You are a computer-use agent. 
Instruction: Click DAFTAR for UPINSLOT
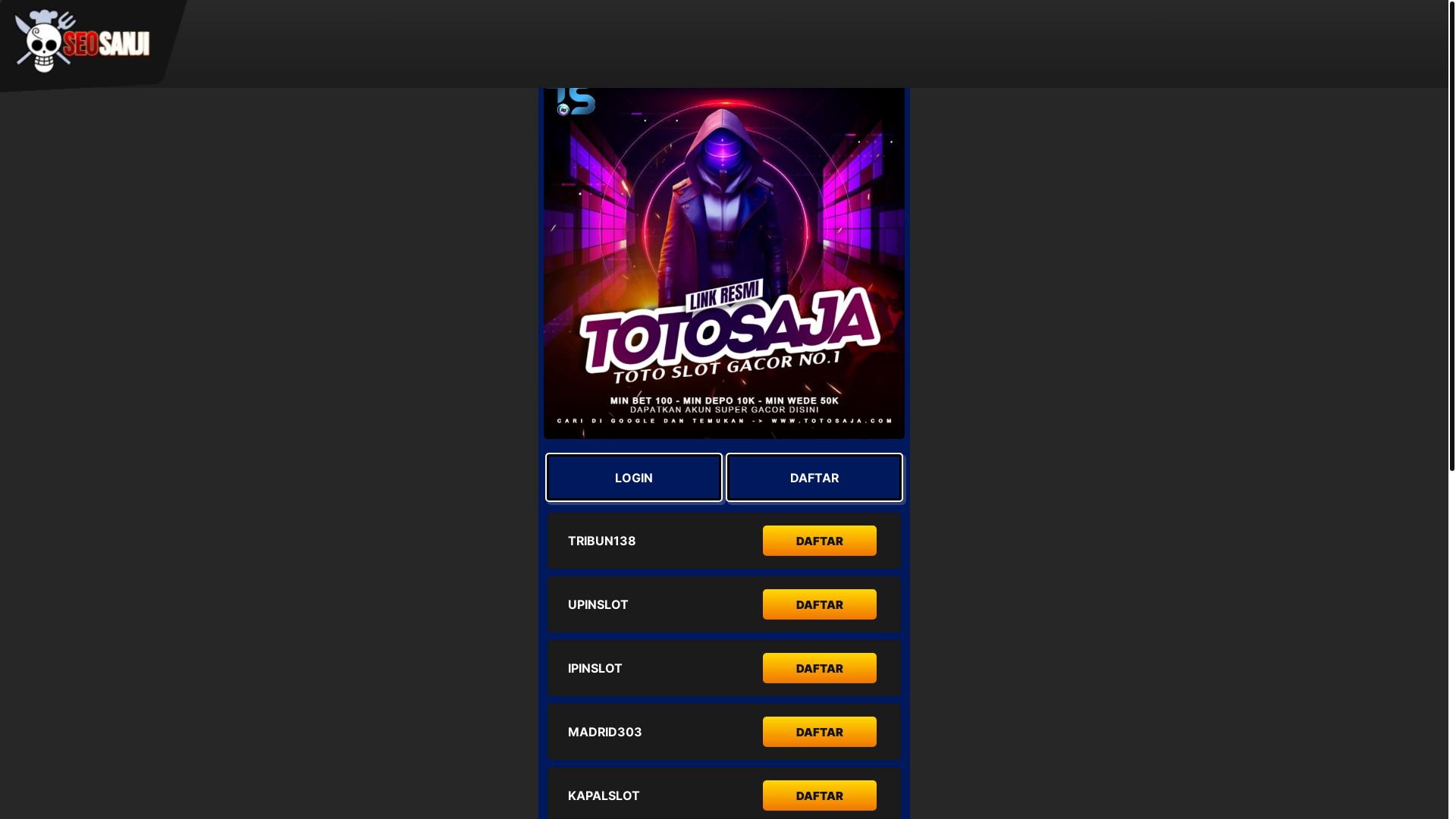pos(820,604)
